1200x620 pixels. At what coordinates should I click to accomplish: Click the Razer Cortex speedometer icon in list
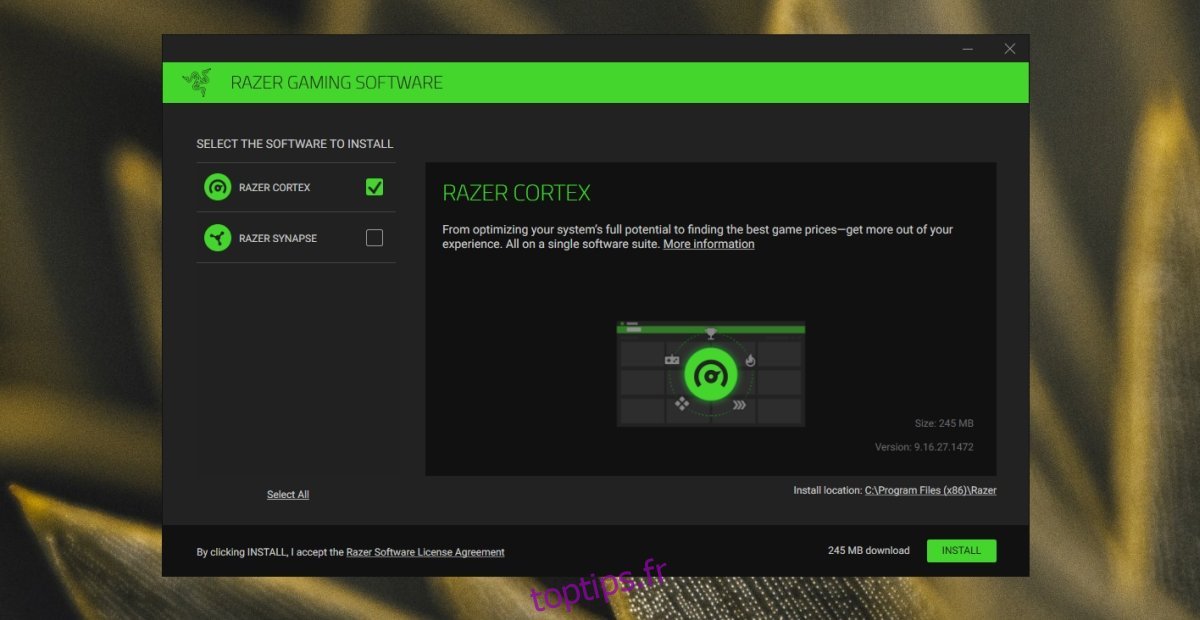click(x=217, y=187)
